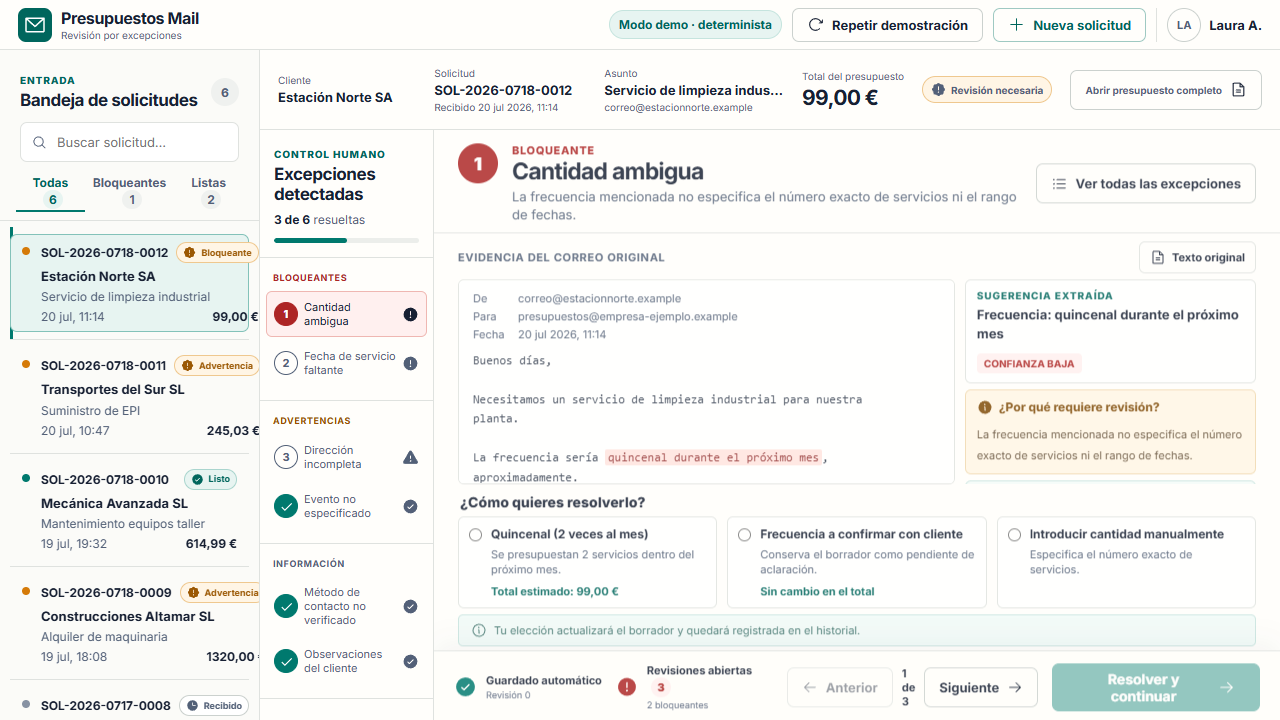
Task: Click 'Sin cambio en el total' text
Action: pos(817,591)
